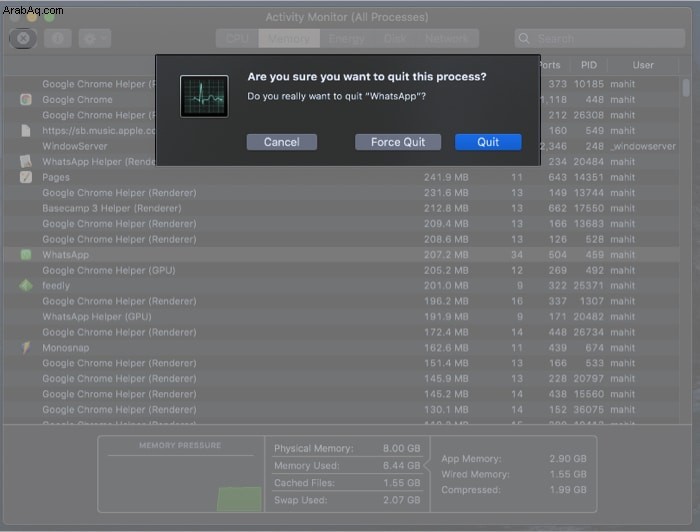Viewport: 700px width, 532px height.
Task: Click the yellow window minimize button
Action: pyautogui.click(x=31, y=17)
